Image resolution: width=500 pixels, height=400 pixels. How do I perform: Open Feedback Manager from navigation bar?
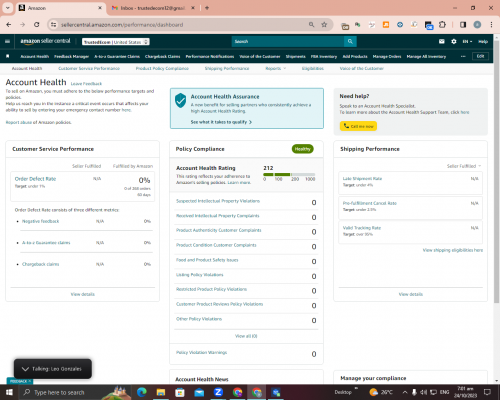[71, 56]
